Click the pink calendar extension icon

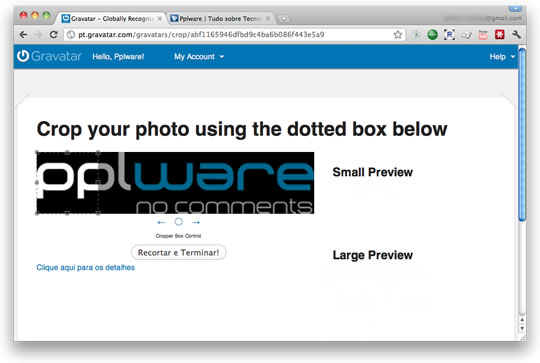pyautogui.click(x=483, y=34)
